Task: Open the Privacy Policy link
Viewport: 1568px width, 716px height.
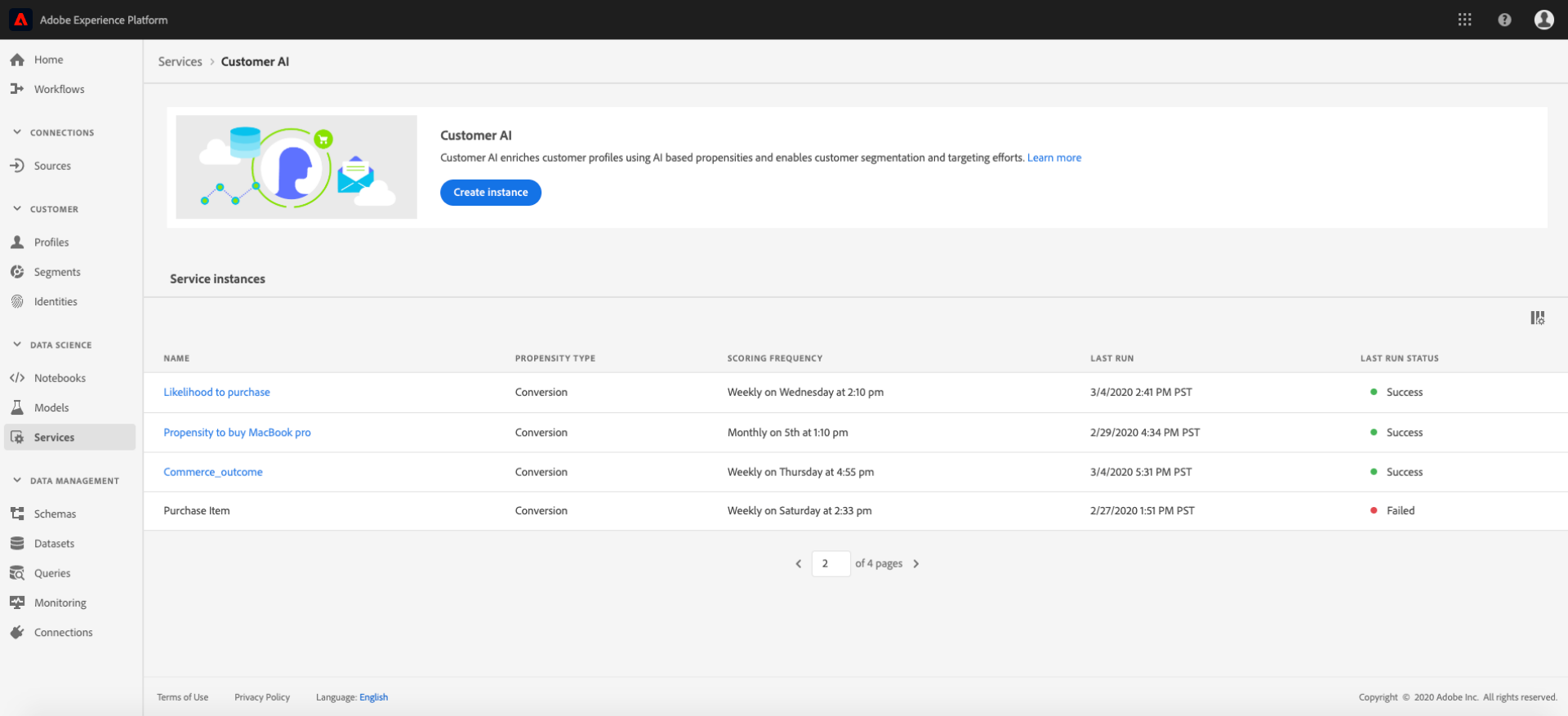Action: [262, 697]
